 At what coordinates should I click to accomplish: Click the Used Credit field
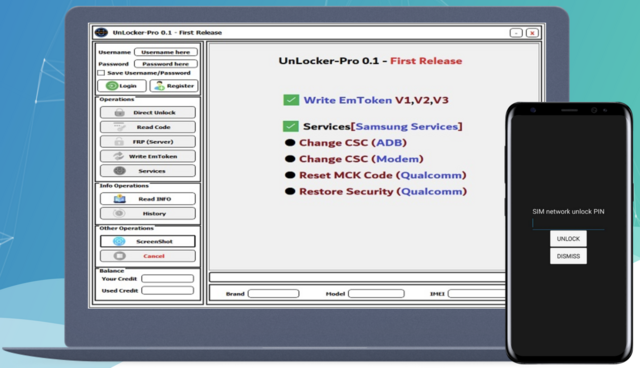click(x=167, y=290)
